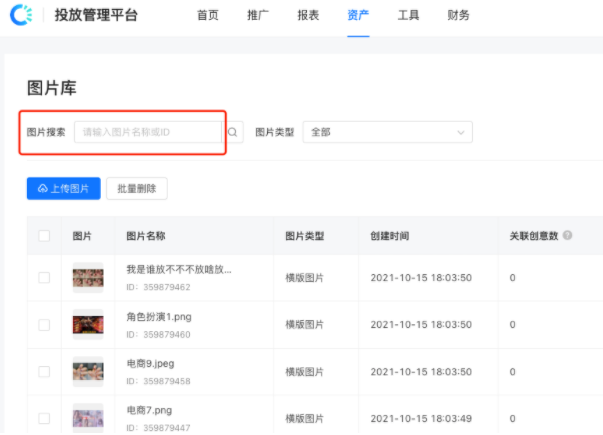Click the text ID: 359879460
This screenshot has height=435, width=603.
pos(158,335)
